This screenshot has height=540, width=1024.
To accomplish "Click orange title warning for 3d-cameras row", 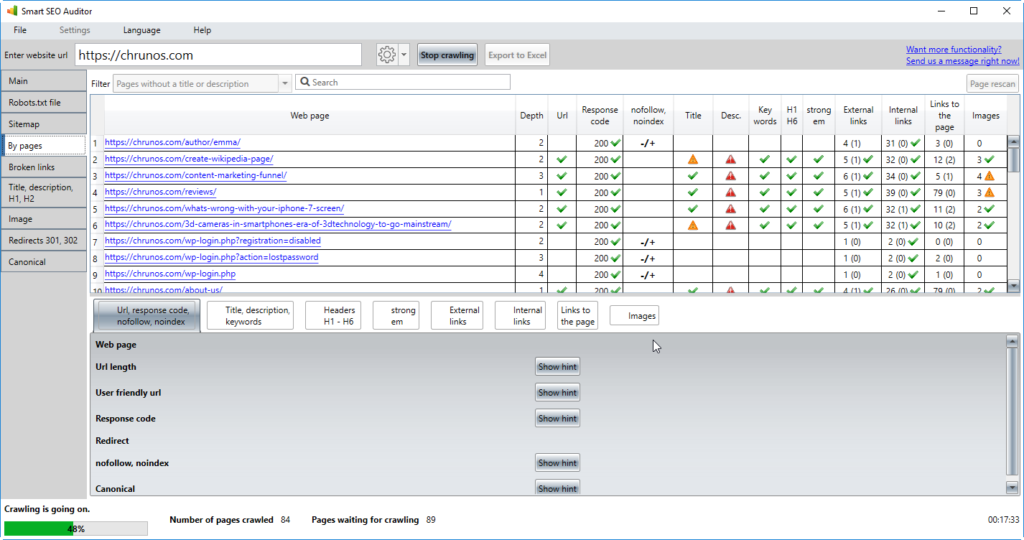I will [x=693, y=225].
